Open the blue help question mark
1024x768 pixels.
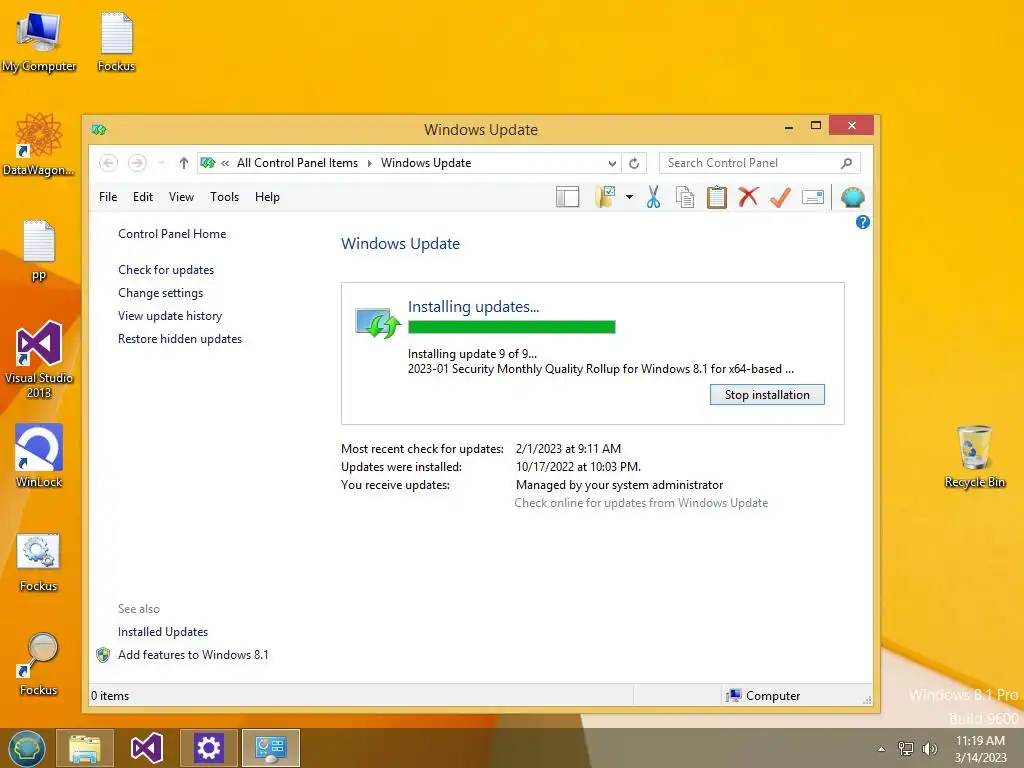(x=863, y=222)
